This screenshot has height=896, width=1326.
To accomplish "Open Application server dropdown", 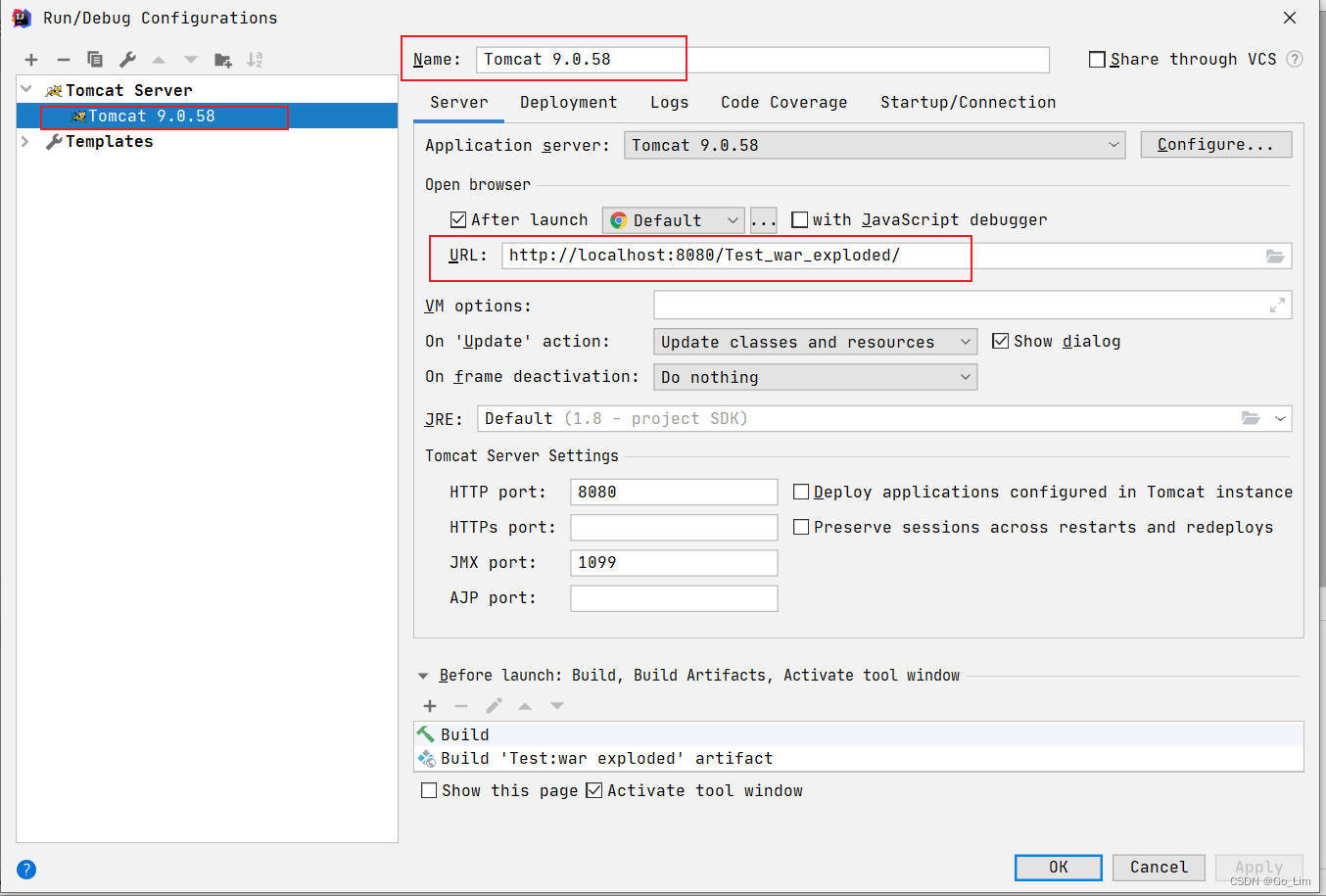I will click(875, 145).
